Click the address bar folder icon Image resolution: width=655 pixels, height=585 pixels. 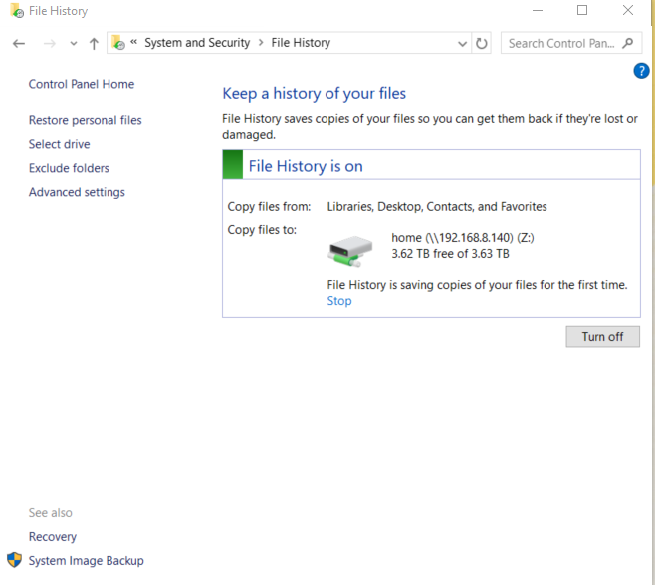coord(118,43)
